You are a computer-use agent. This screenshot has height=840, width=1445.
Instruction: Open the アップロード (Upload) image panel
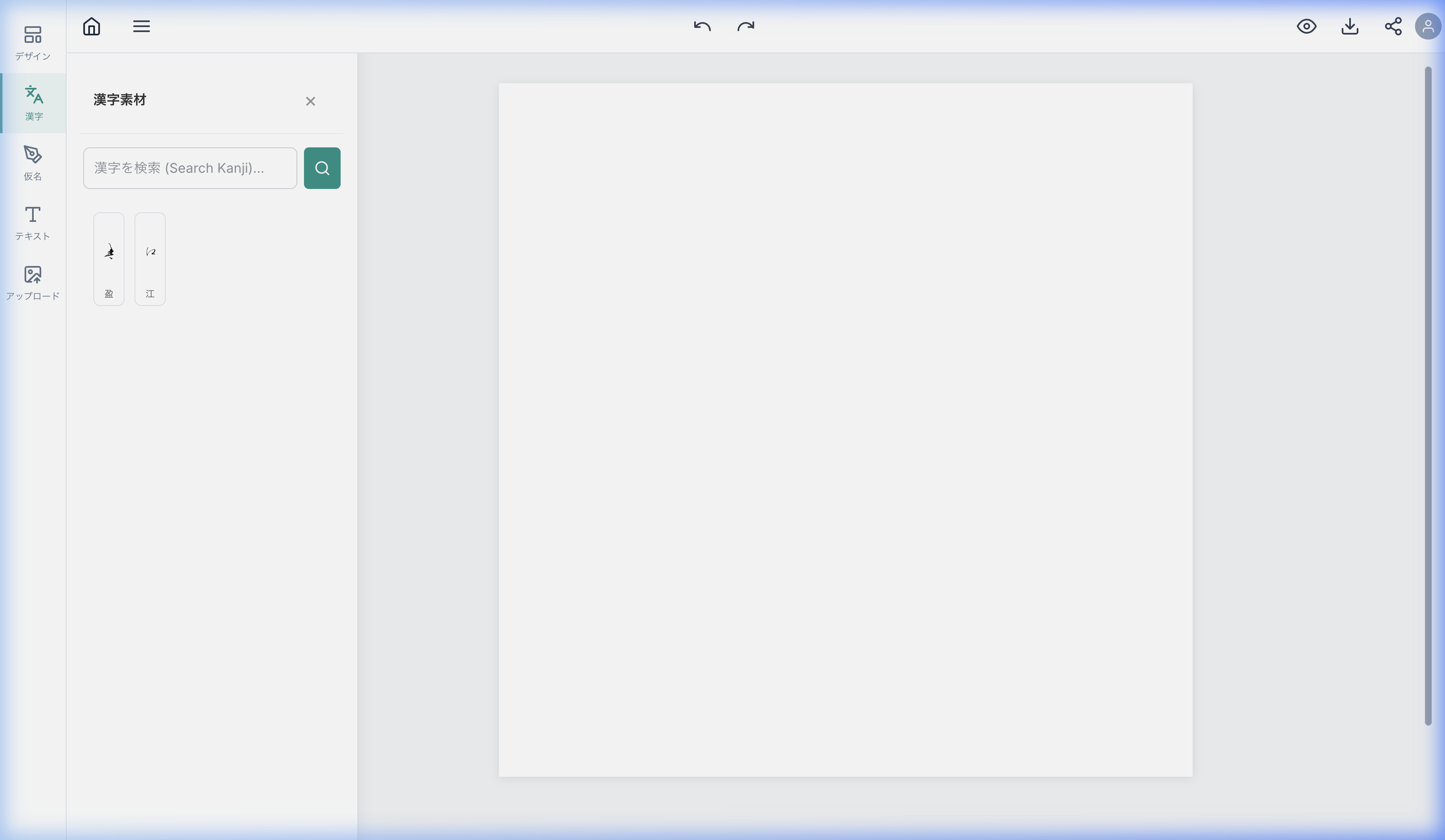pyautogui.click(x=32, y=283)
